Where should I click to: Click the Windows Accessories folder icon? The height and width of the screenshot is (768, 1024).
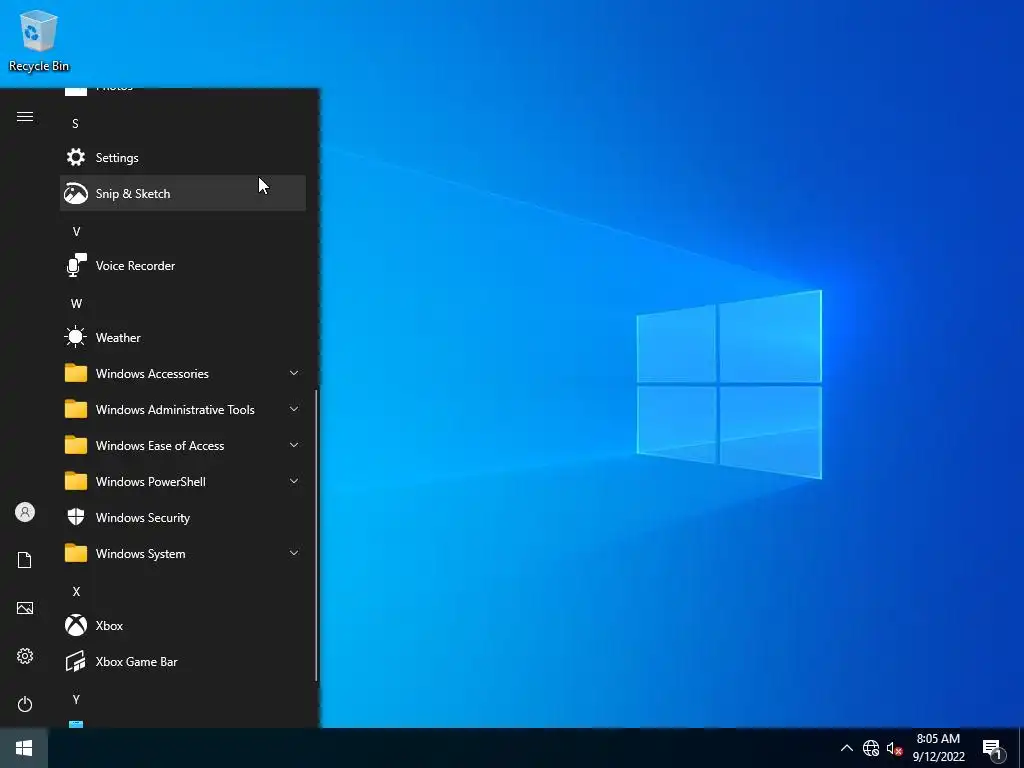click(x=76, y=373)
